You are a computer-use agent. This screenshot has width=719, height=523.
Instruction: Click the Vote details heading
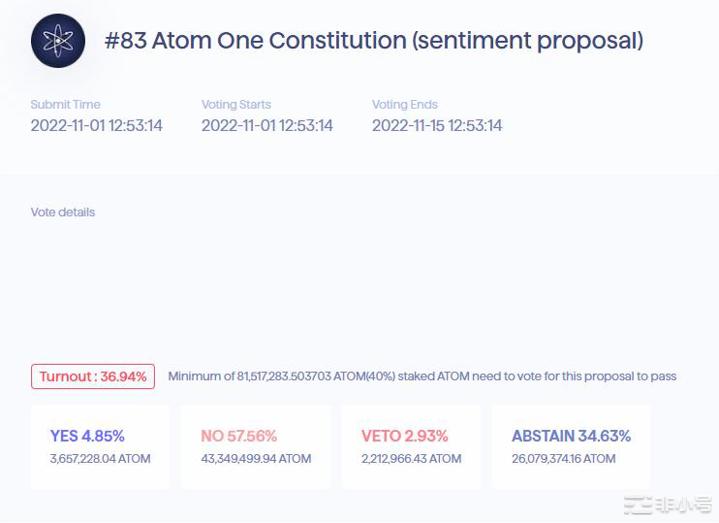tap(63, 212)
